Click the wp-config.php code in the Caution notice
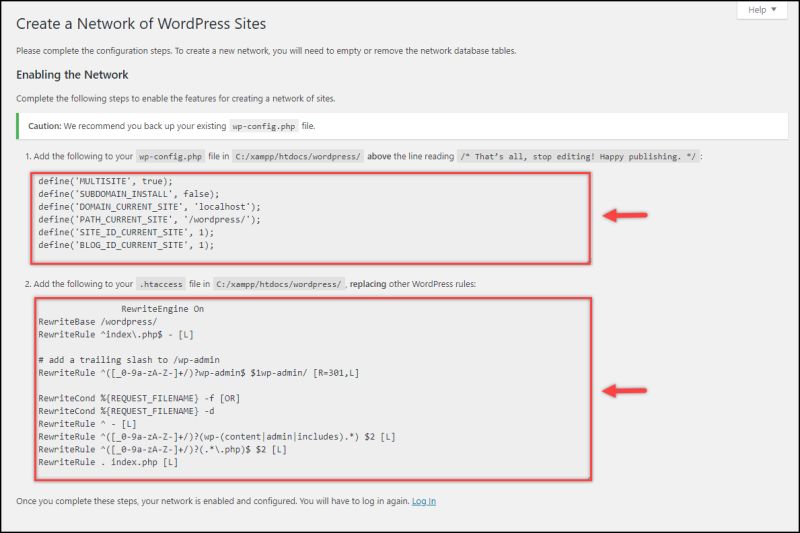800x533 pixels. pyautogui.click(x=264, y=126)
